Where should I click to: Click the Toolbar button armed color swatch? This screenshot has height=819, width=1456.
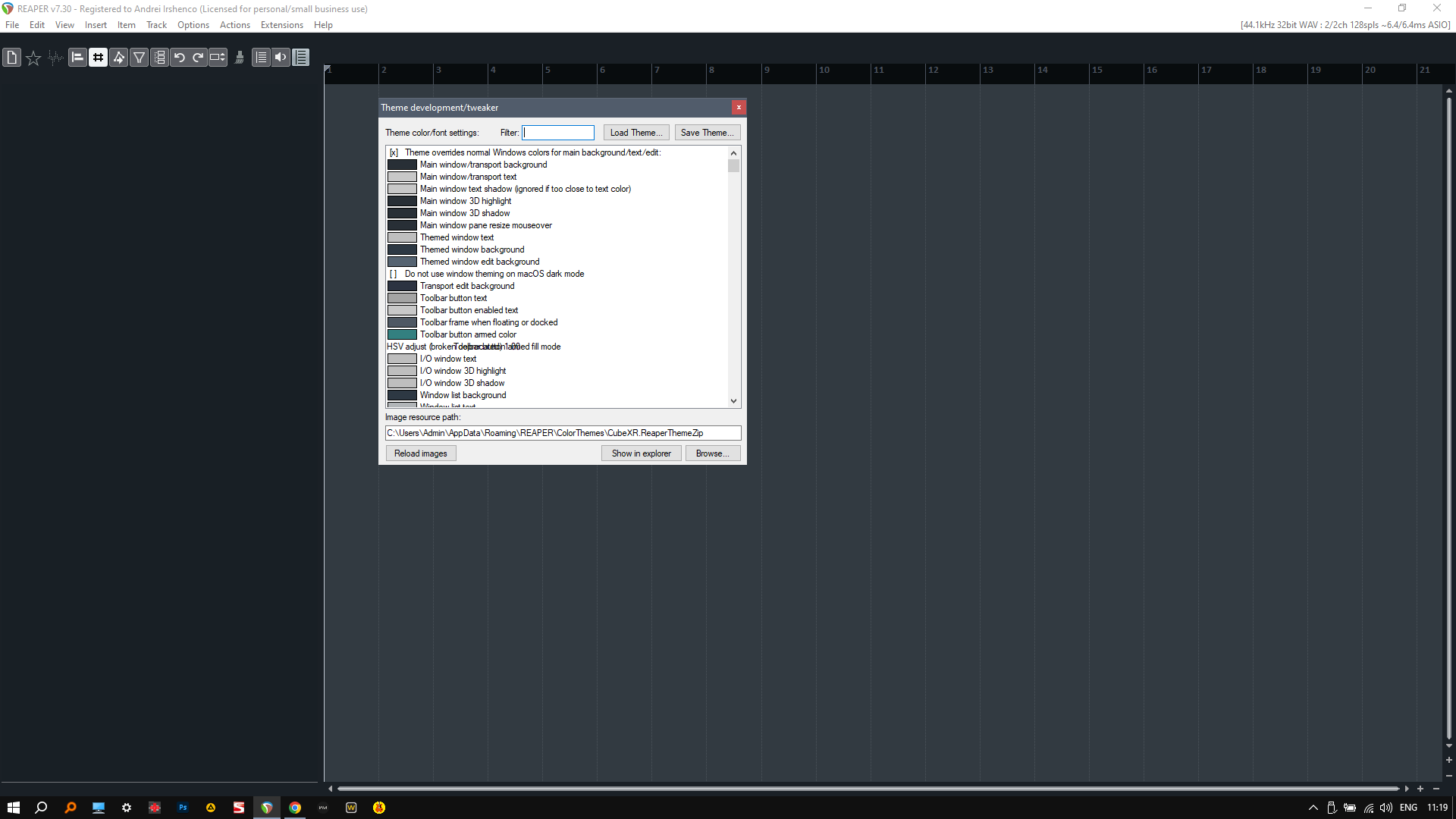coord(402,334)
